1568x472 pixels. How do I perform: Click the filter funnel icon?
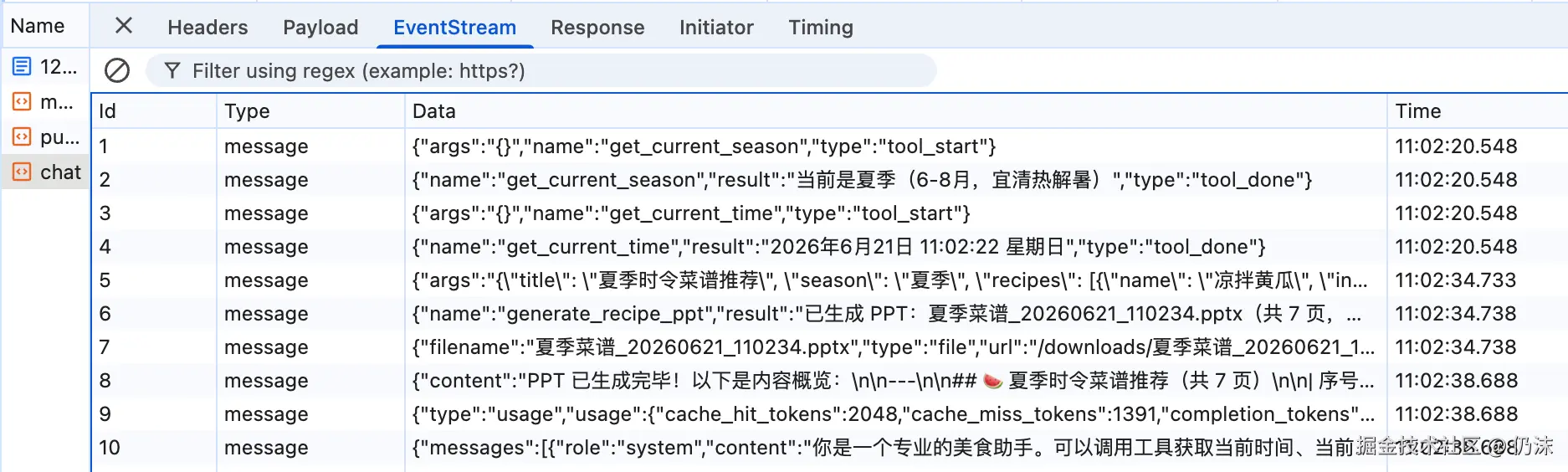coord(172,70)
